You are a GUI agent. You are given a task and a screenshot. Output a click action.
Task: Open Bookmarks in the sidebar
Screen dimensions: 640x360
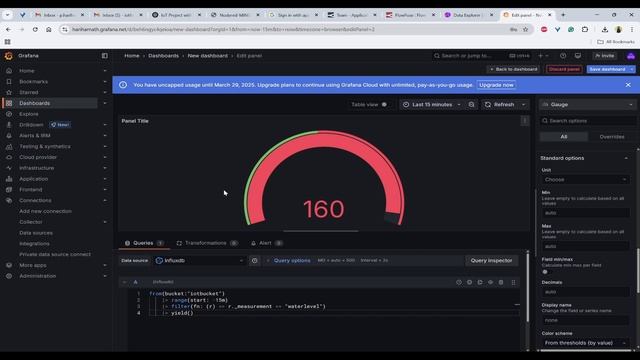tap(33, 82)
